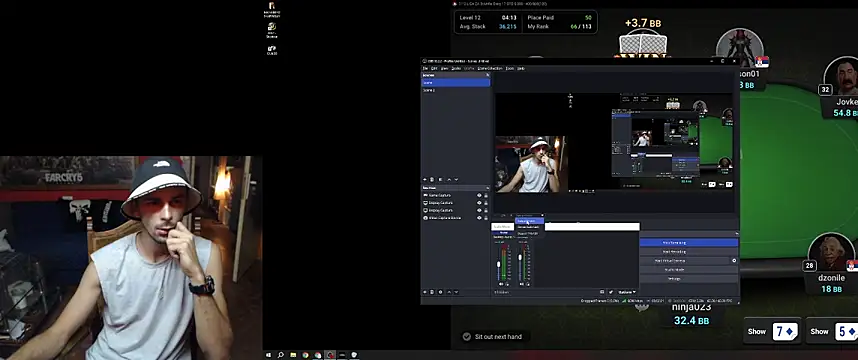
Task: Toggle visibility of Game Capture source
Action: pos(479,195)
